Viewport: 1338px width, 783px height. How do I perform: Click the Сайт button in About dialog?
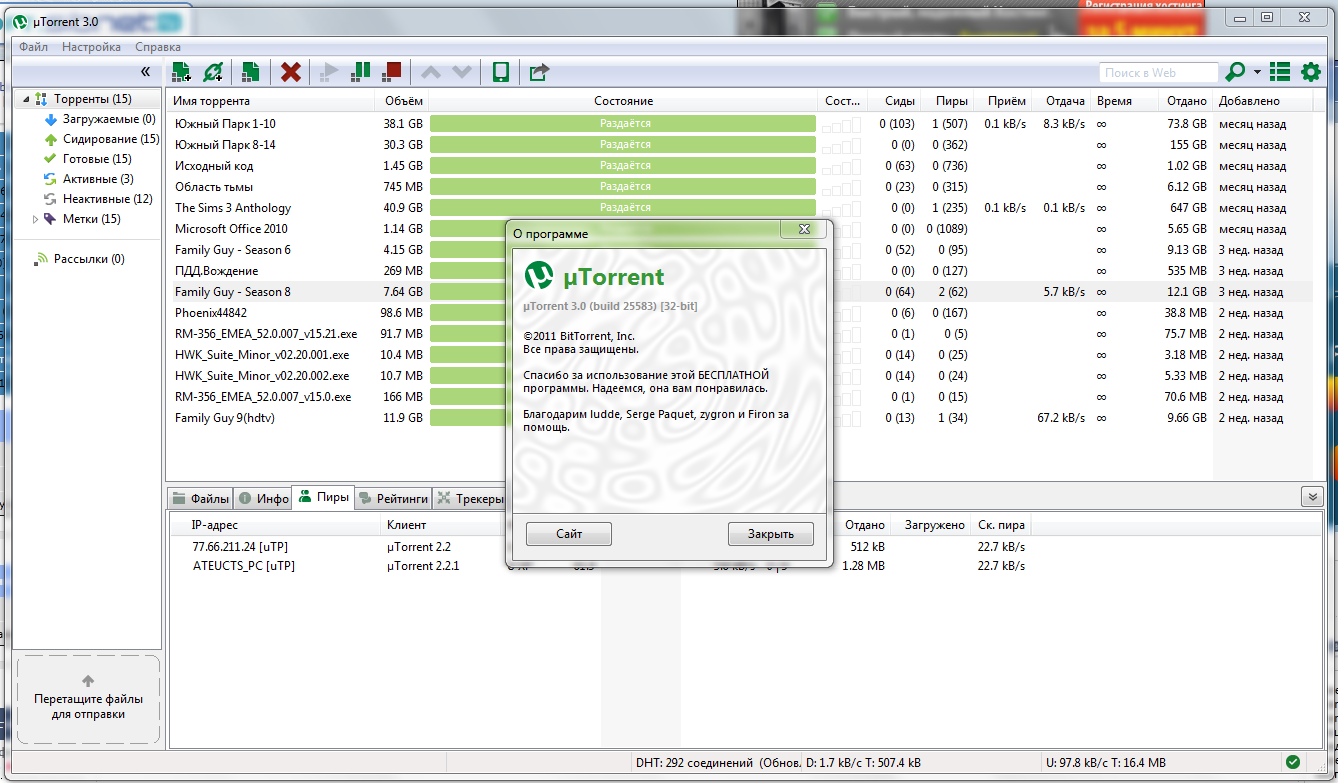tap(569, 534)
